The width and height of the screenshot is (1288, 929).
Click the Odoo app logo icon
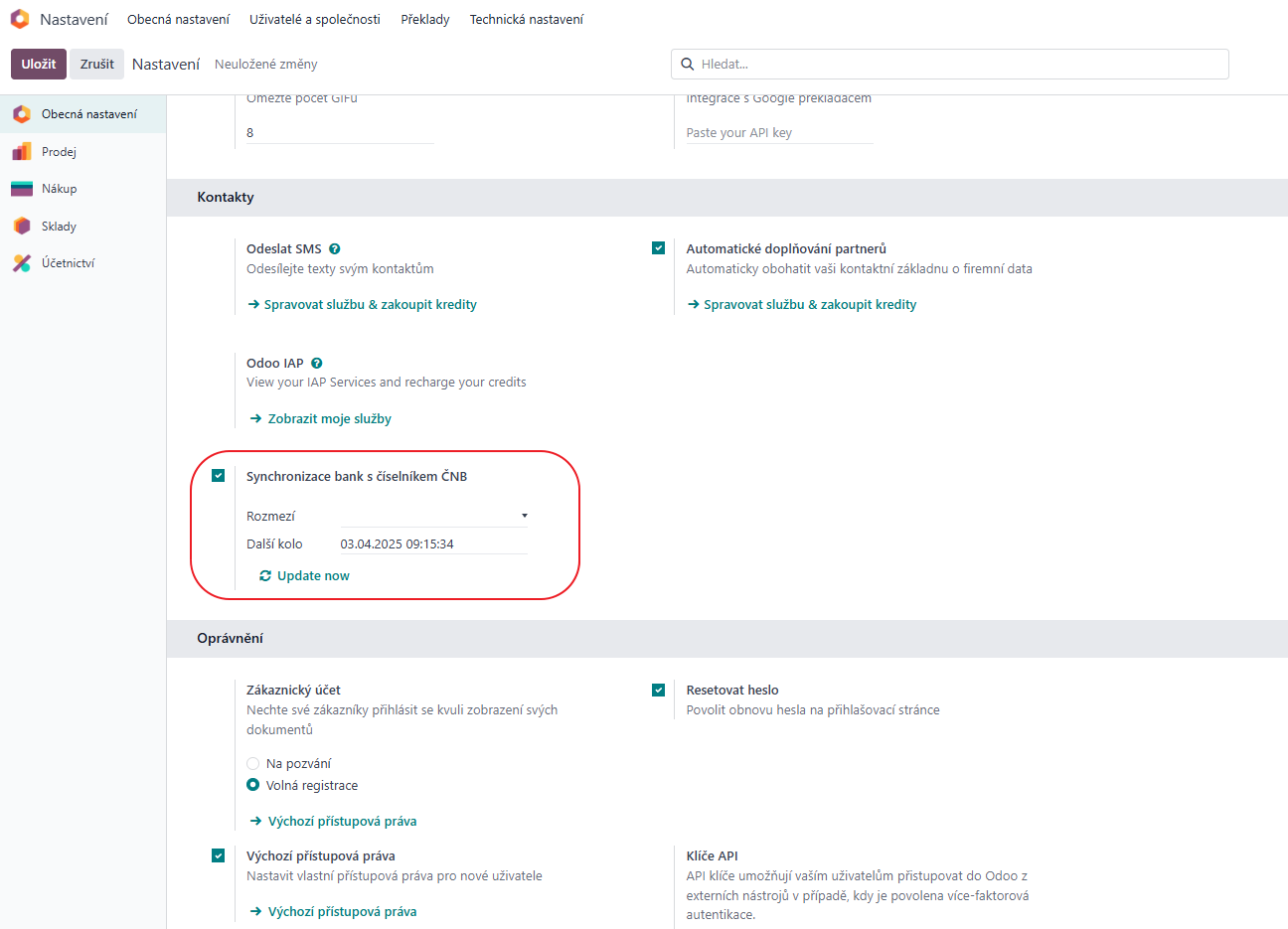coord(20,19)
